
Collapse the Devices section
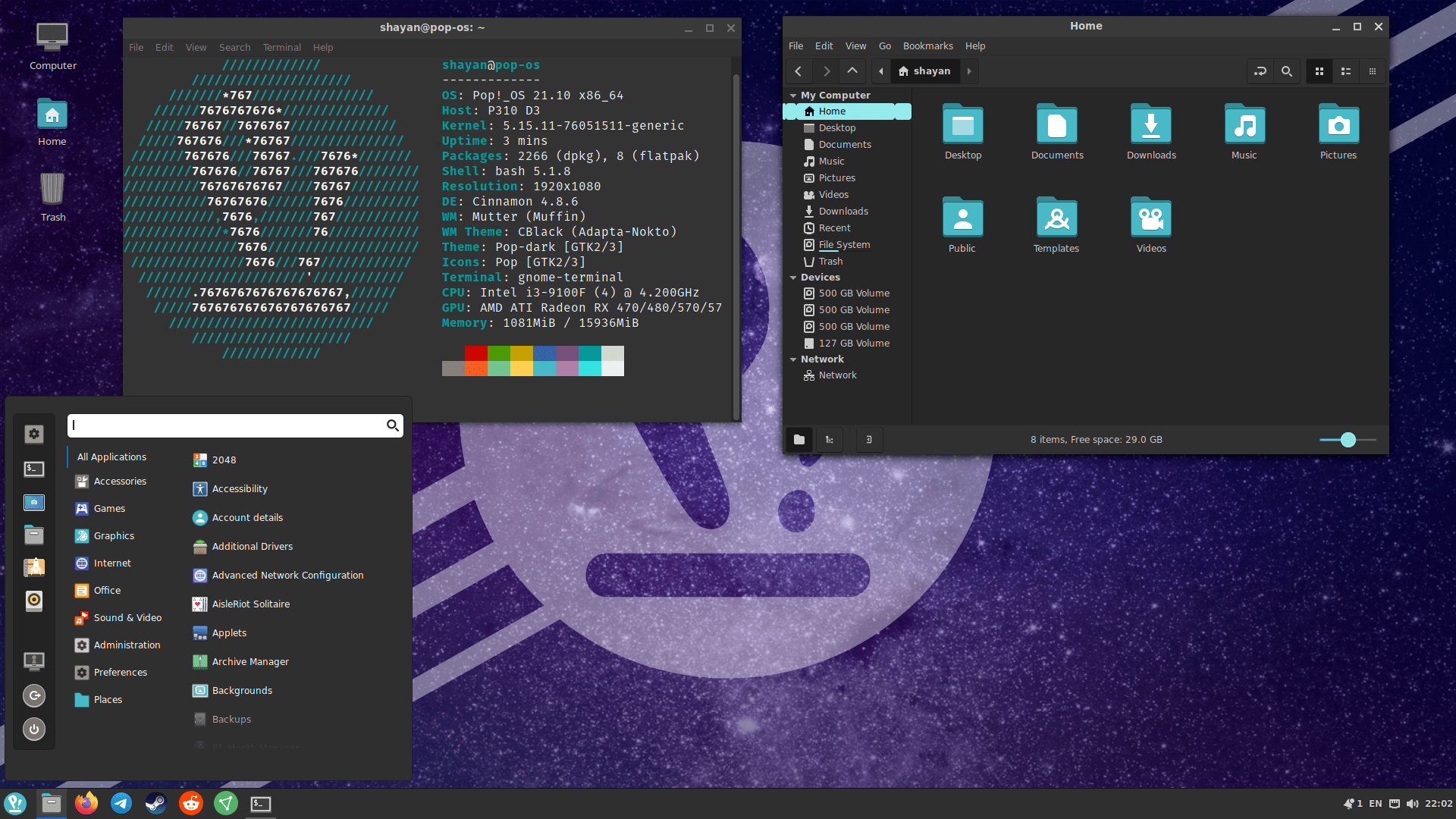793,278
